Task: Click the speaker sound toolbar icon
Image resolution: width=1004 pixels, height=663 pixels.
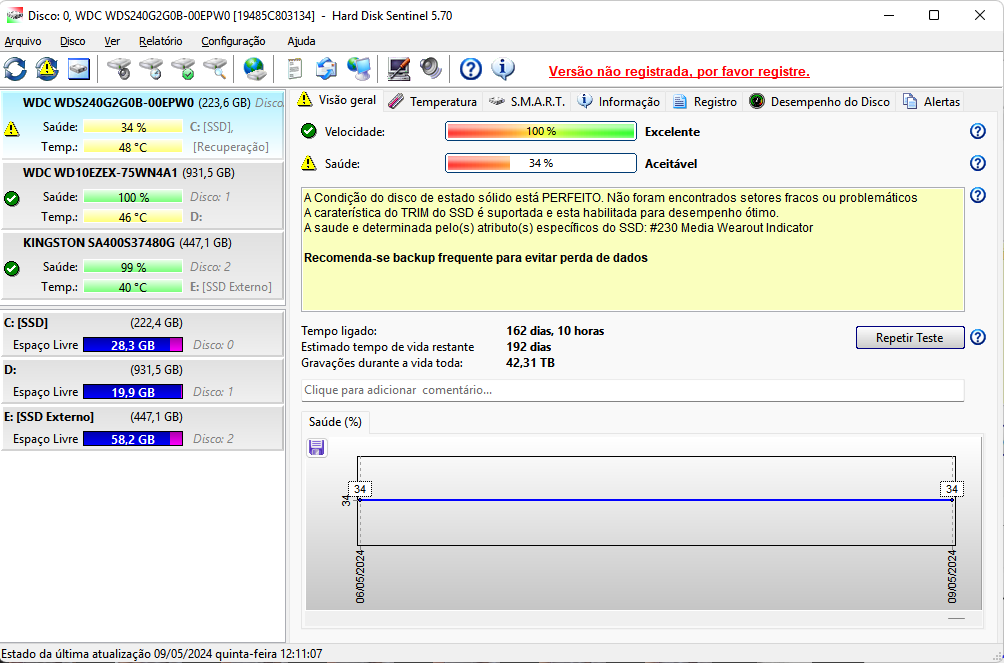Action: point(430,69)
